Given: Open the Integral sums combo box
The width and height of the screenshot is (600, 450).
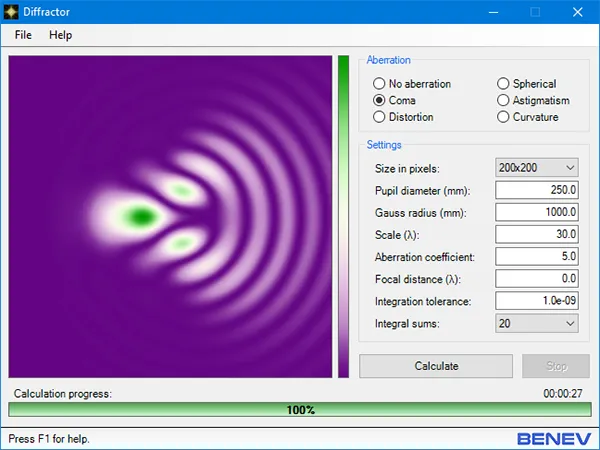Looking at the screenshot, I should 537,323.
